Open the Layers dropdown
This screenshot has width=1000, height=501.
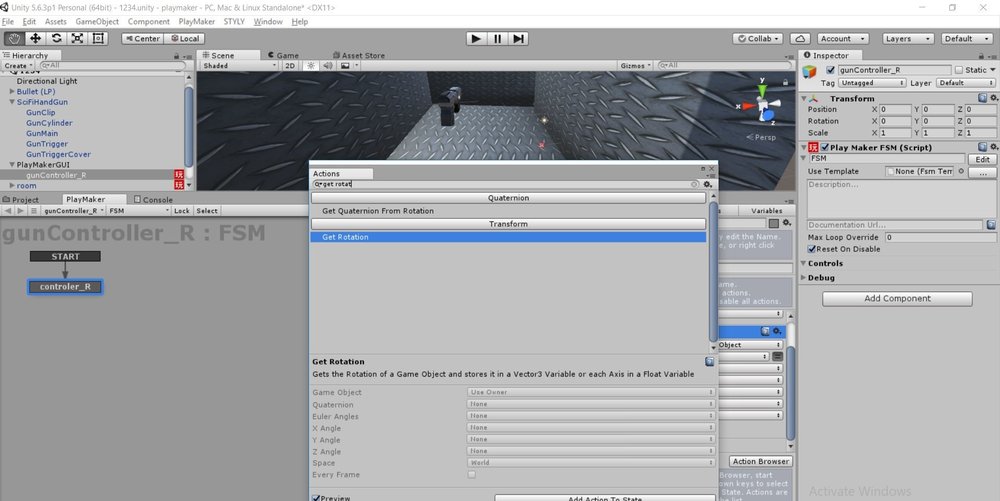[x=908, y=38]
